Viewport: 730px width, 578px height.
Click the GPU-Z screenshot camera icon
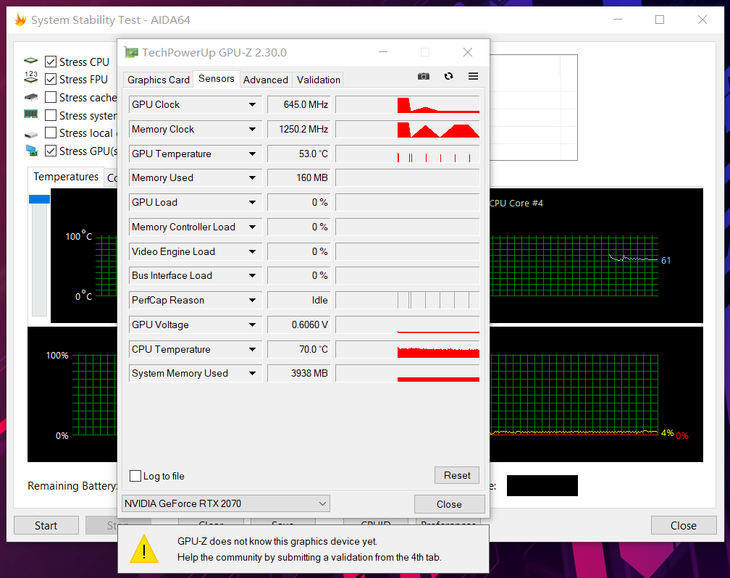423,77
